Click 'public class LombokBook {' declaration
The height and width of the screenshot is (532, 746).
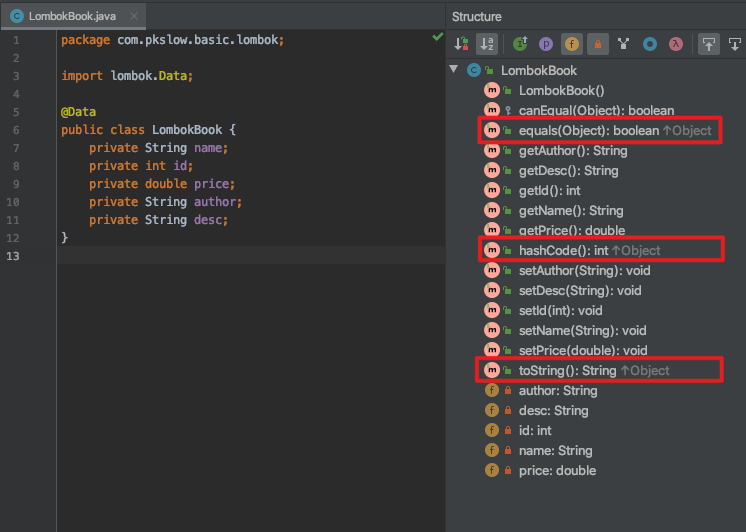[148, 130]
